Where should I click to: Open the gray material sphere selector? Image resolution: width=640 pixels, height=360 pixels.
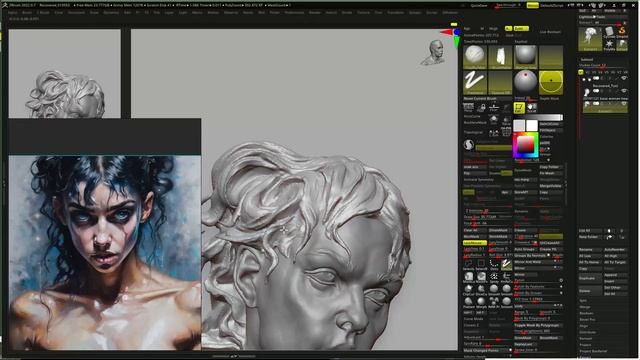(x=525, y=57)
